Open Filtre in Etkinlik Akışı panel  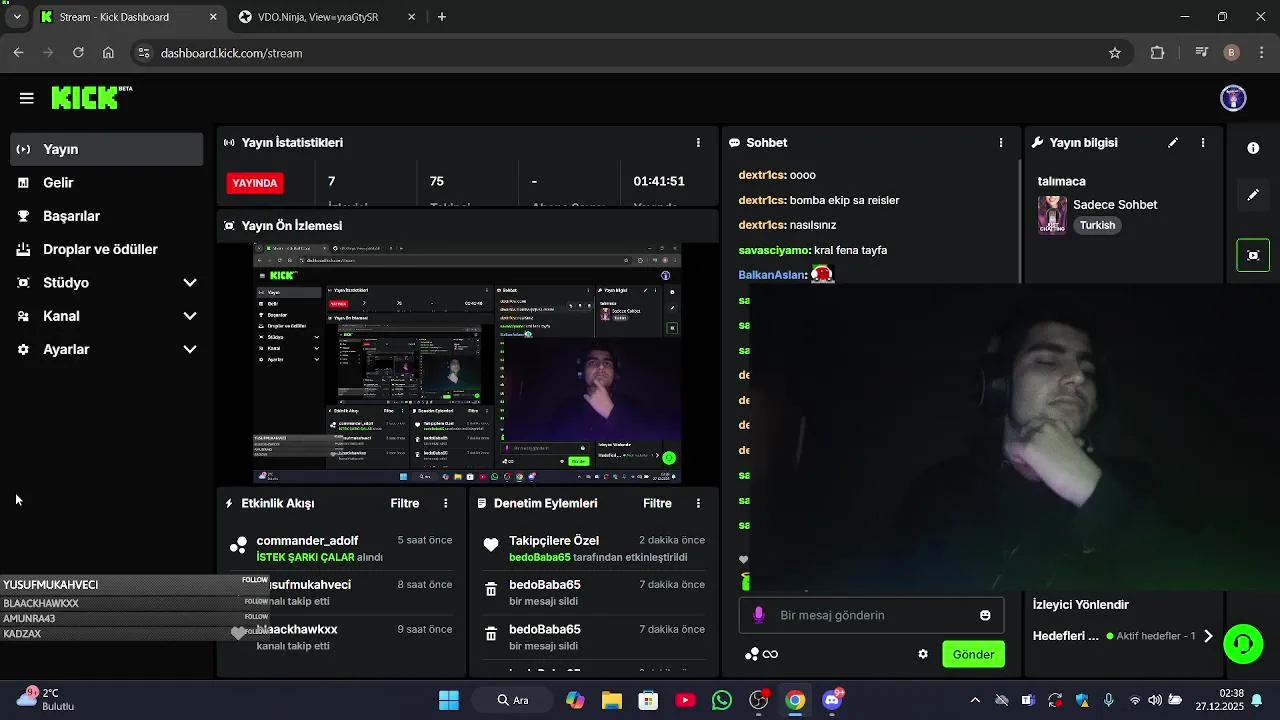pyautogui.click(x=404, y=503)
